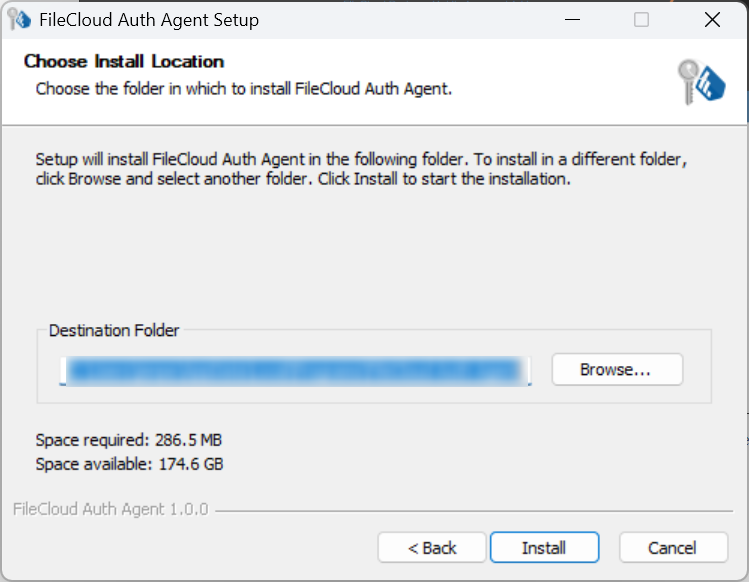Click the "Choose the folder" subtitle text
Screen dimensions: 749x582
click(244, 89)
